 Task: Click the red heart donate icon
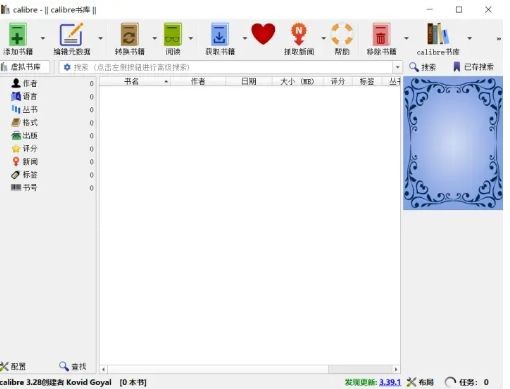coord(263,34)
